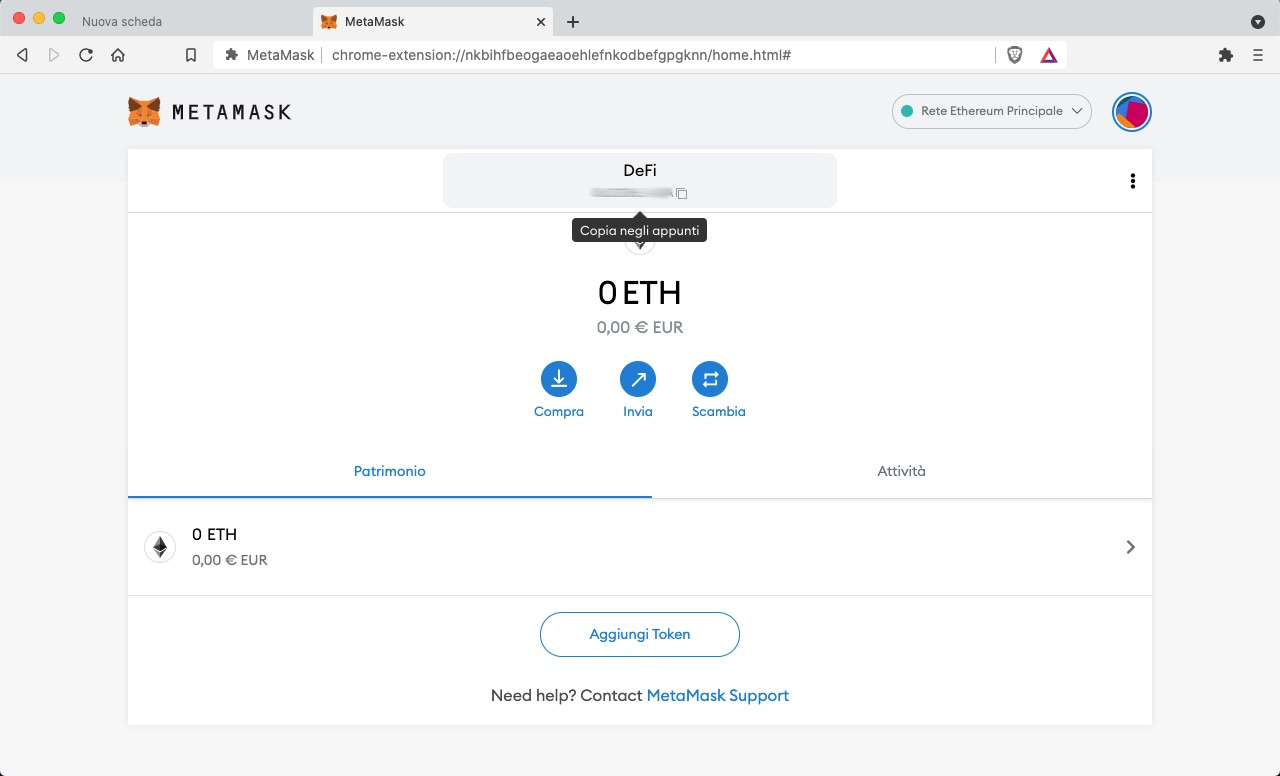1280x776 pixels.
Task: Click the 0,00 € EUR main balance value
Action: (640, 327)
